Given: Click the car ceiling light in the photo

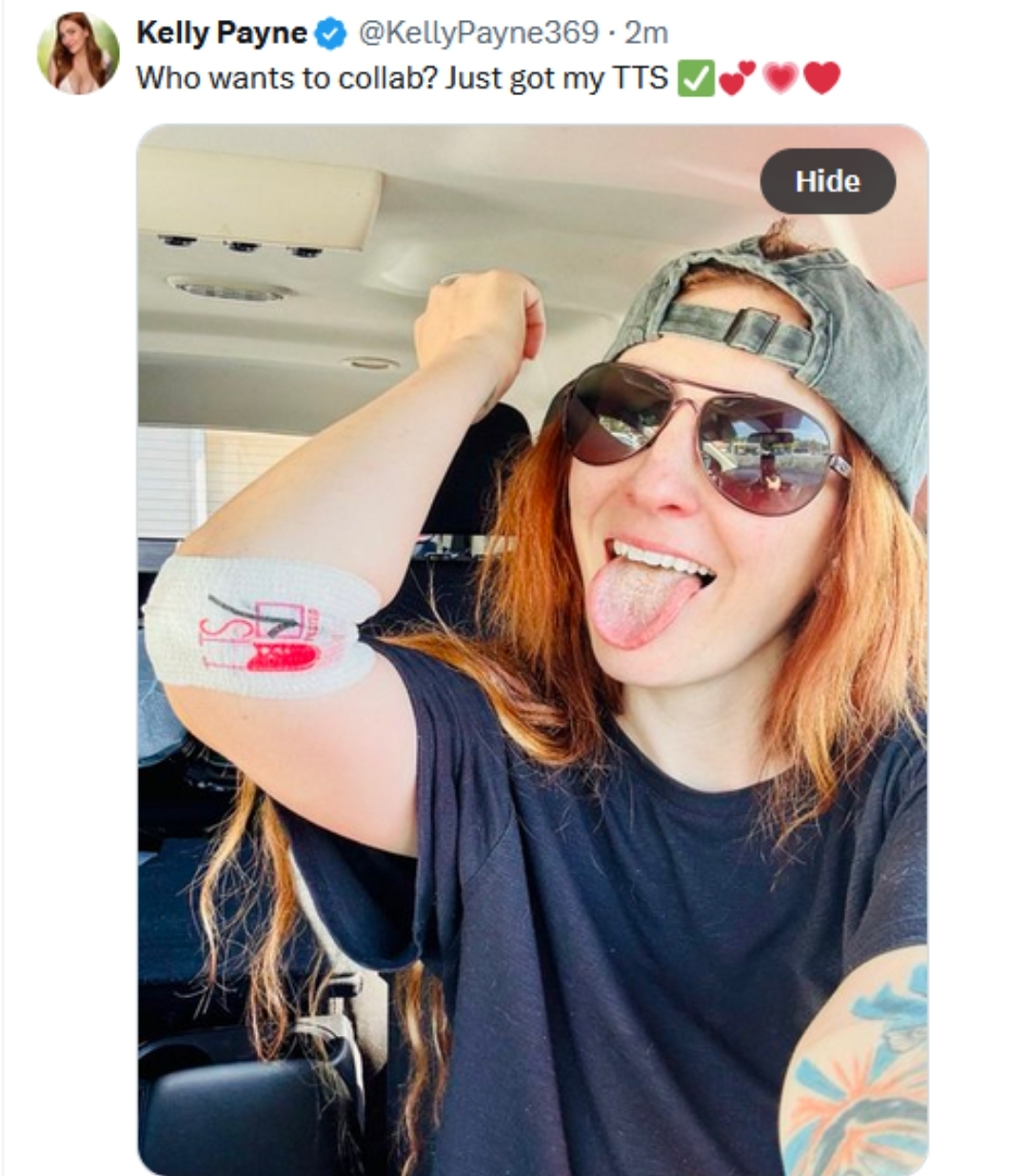Looking at the screenshot, I should pos(228,289).
